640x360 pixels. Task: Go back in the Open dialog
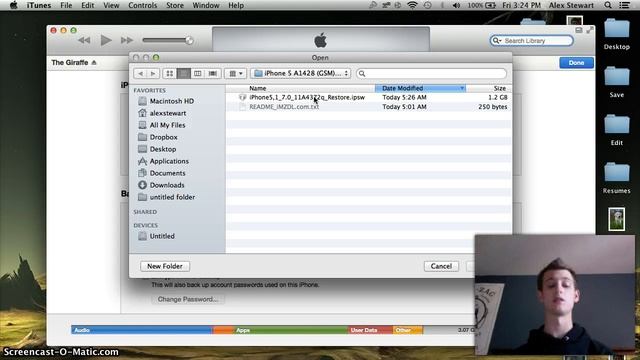tap(140, 73)
